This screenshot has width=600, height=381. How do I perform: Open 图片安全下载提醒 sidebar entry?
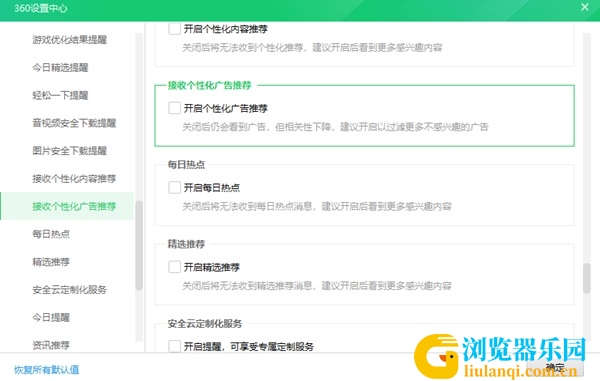(69, 151)
